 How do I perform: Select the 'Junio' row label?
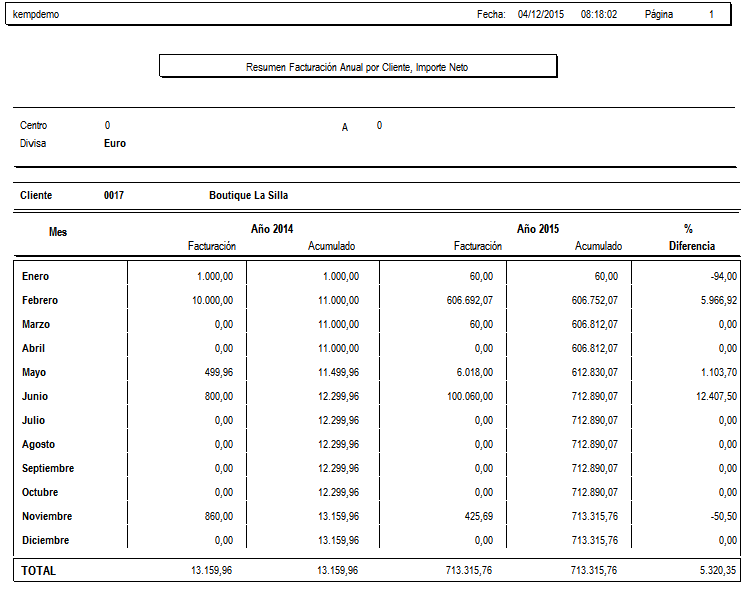point(35,397)
